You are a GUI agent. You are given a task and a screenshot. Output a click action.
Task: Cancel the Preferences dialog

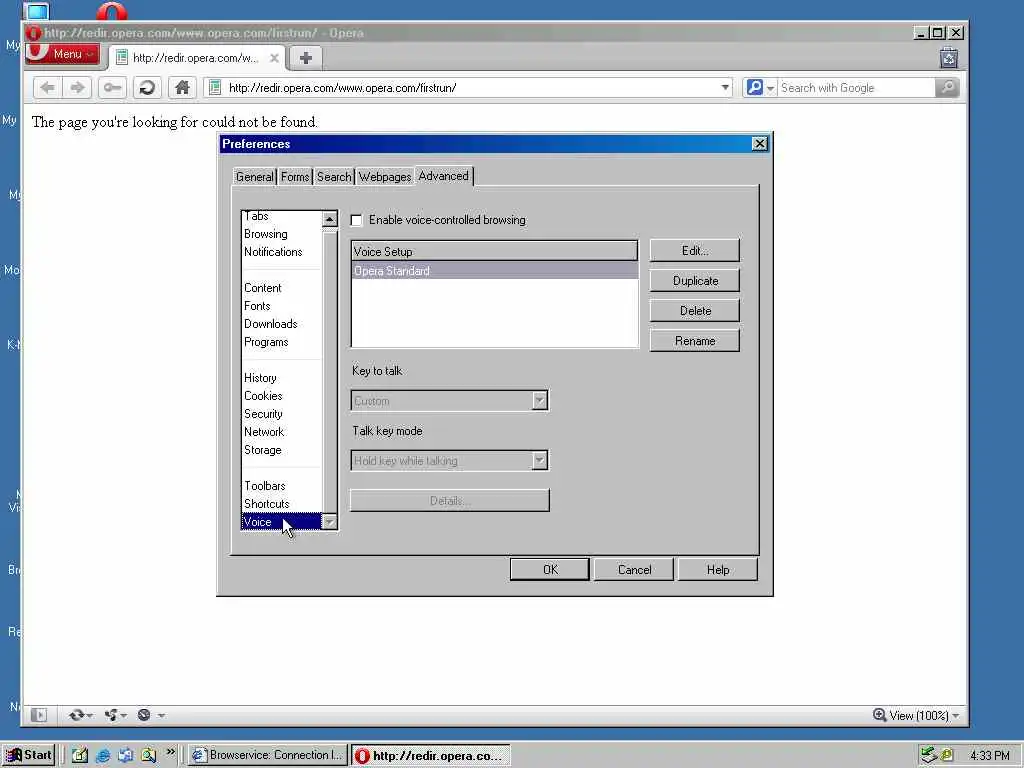634,569
